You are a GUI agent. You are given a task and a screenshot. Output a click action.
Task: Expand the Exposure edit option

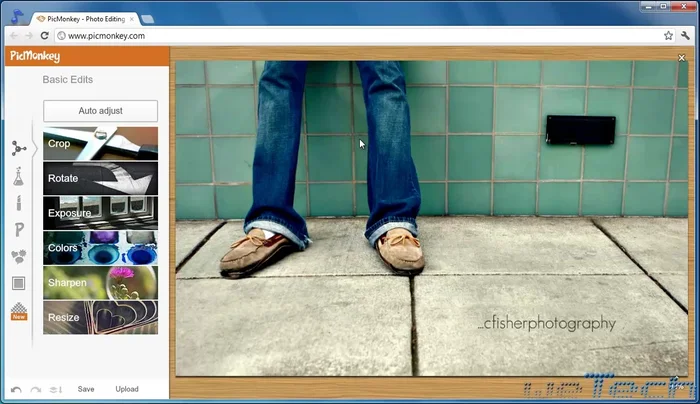(100, 213)
